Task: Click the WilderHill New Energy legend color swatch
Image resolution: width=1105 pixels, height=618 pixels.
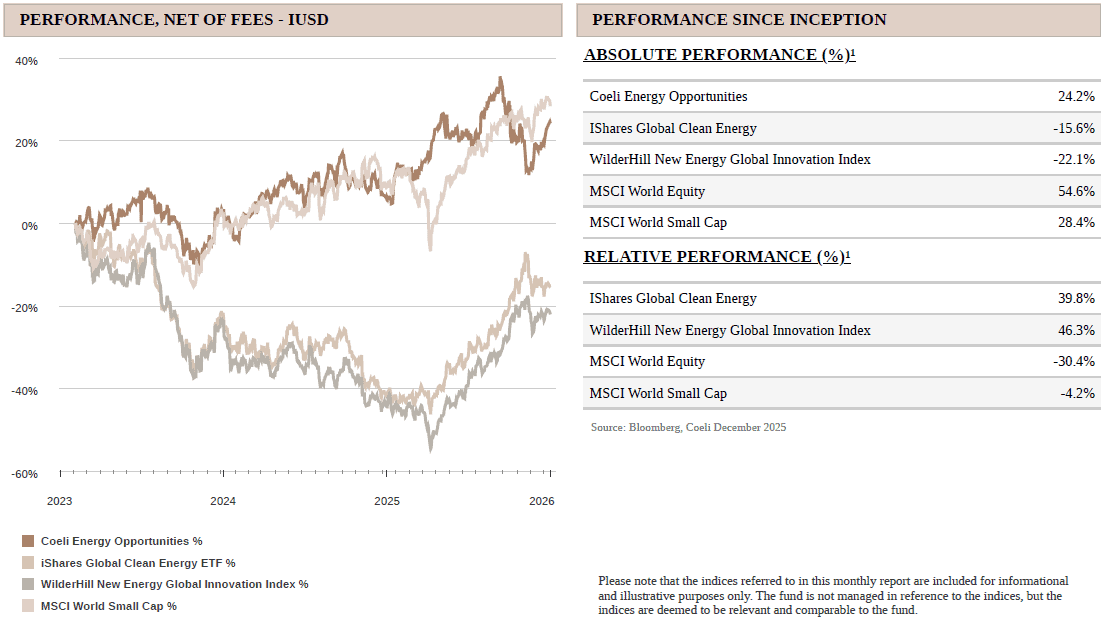Action: [x=28, y=584]
